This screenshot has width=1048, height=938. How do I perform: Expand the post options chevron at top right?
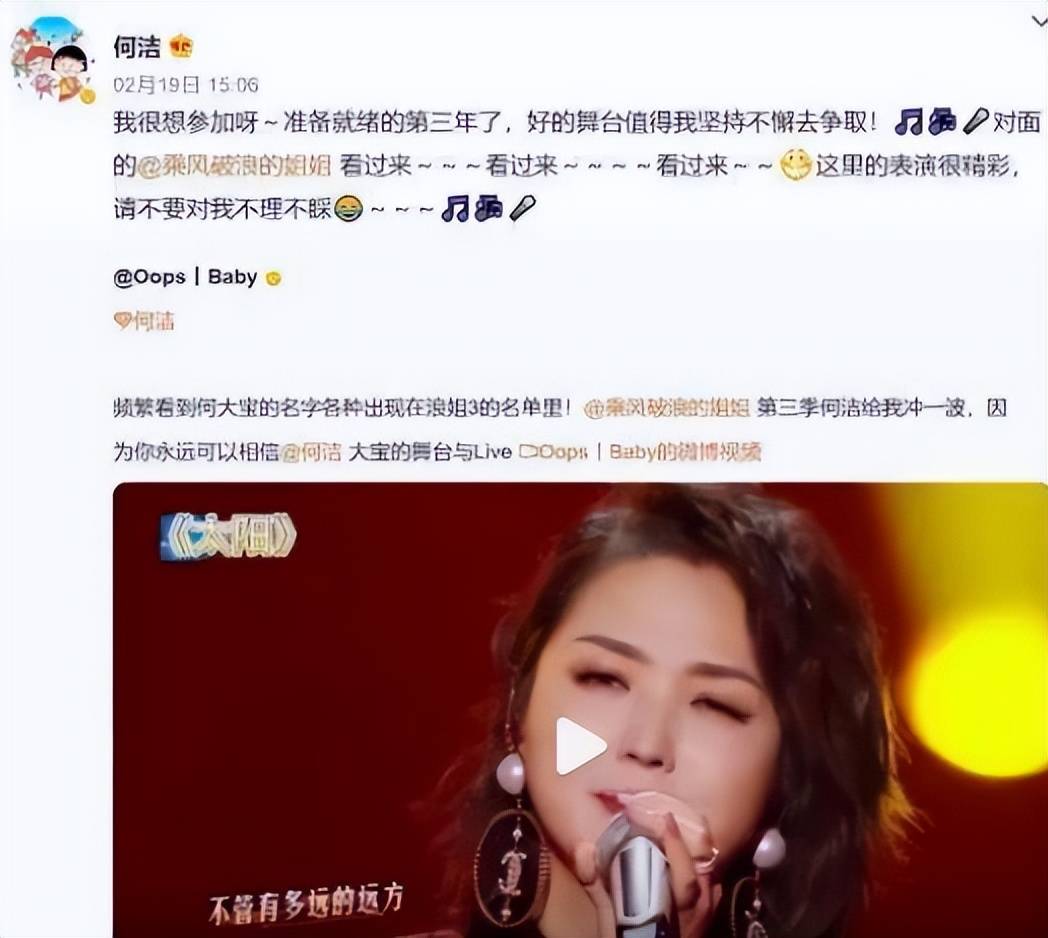(x=1039, y=21)
